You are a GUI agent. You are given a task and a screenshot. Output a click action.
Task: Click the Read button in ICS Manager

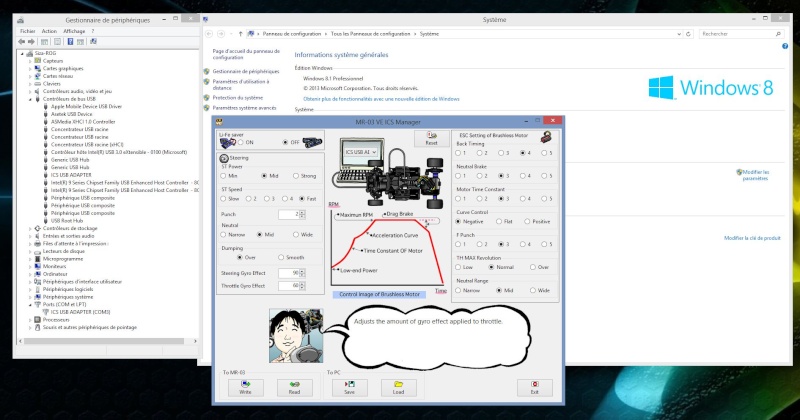[x=294, y=388]
